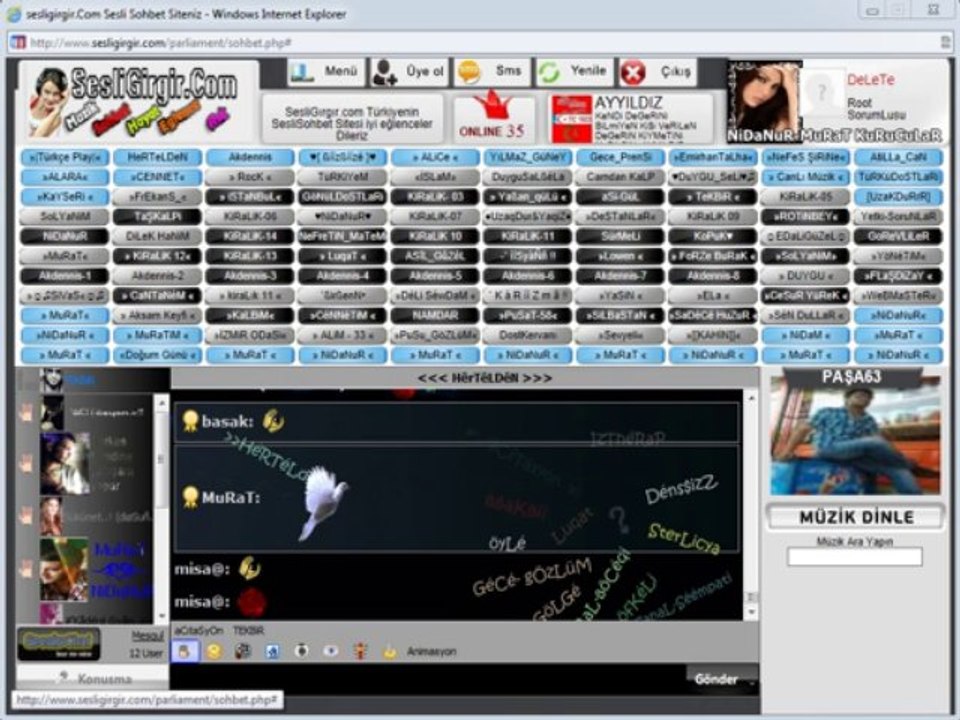Open the Menü toolbar button
The height and width of the screenshot is (720, 960).
[x=326, y=72]
